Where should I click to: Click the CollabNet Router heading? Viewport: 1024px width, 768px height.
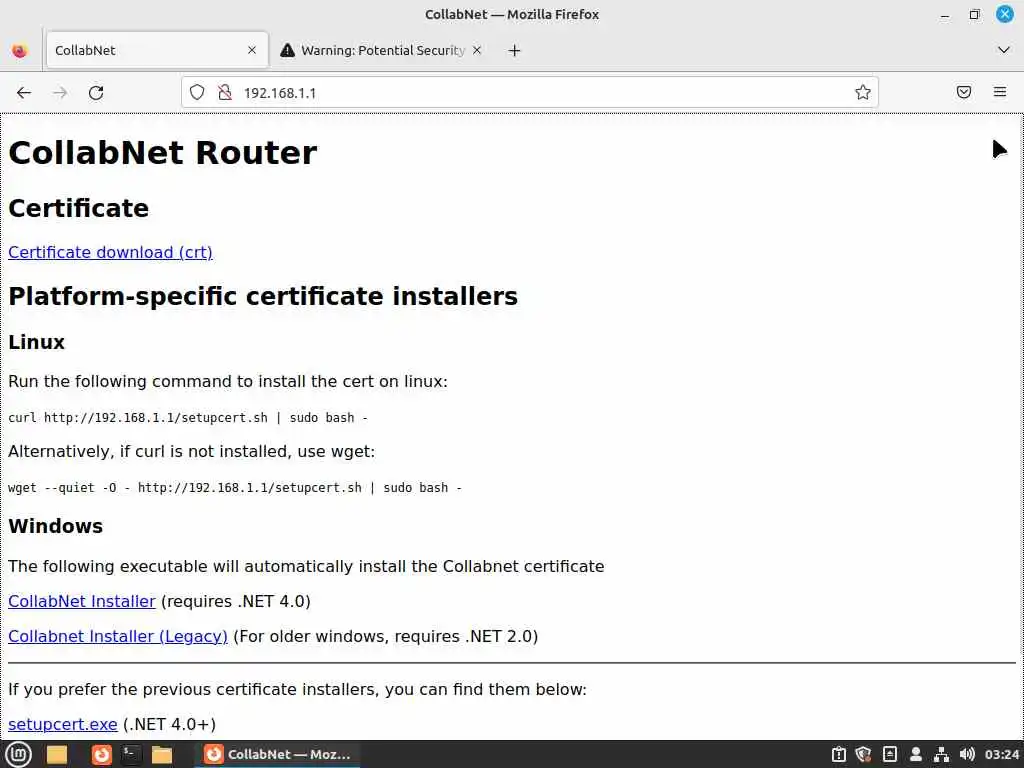163,153
